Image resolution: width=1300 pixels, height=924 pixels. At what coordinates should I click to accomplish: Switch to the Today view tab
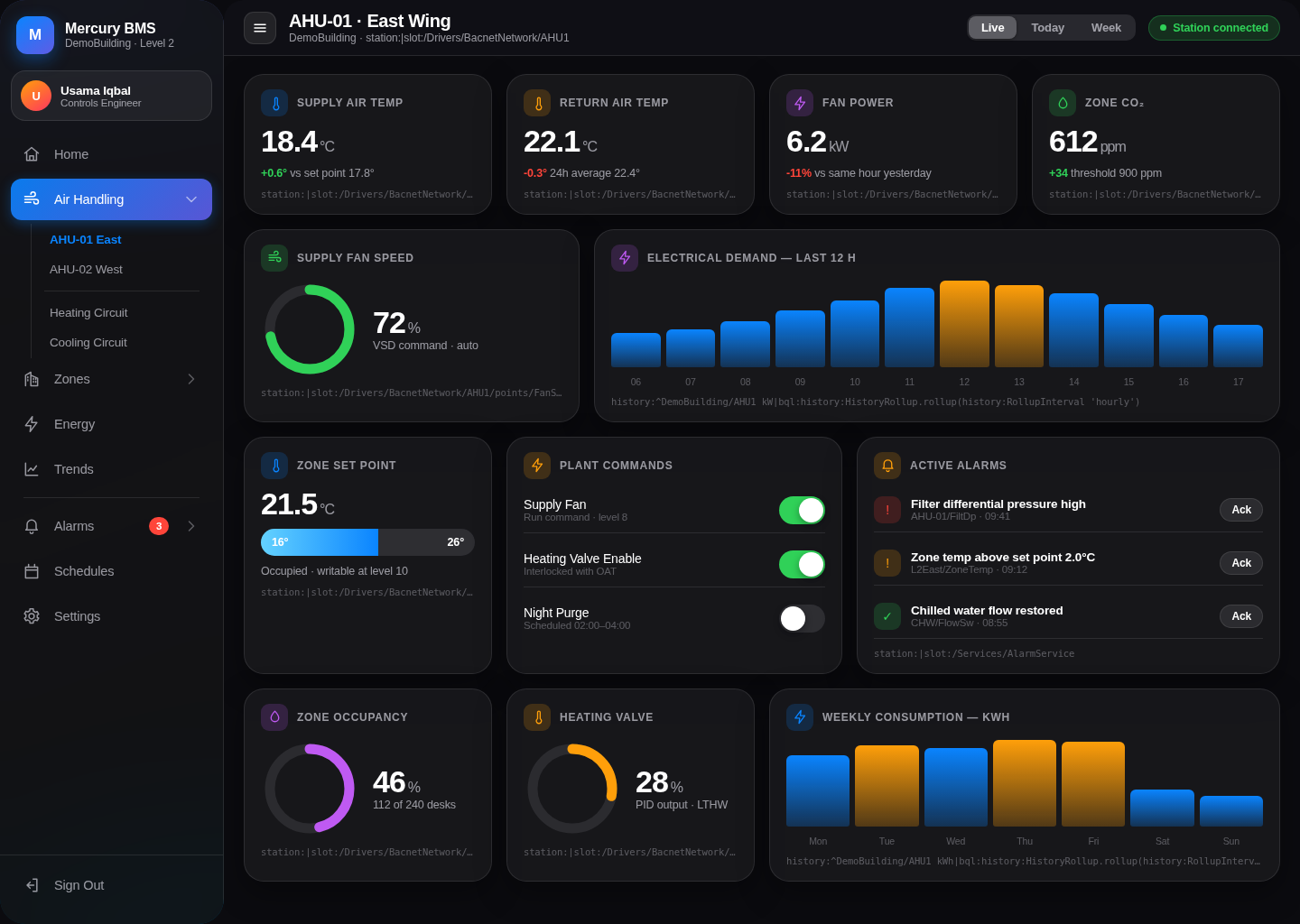tap(1047, 27)
